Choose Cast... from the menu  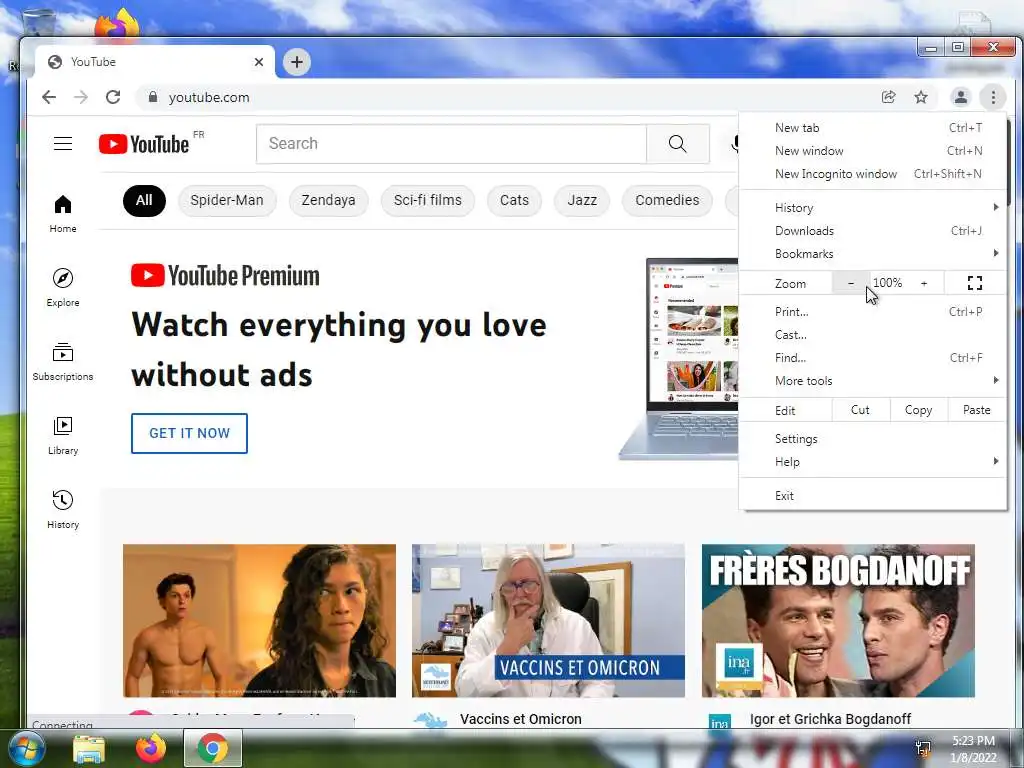pos(873,334)
